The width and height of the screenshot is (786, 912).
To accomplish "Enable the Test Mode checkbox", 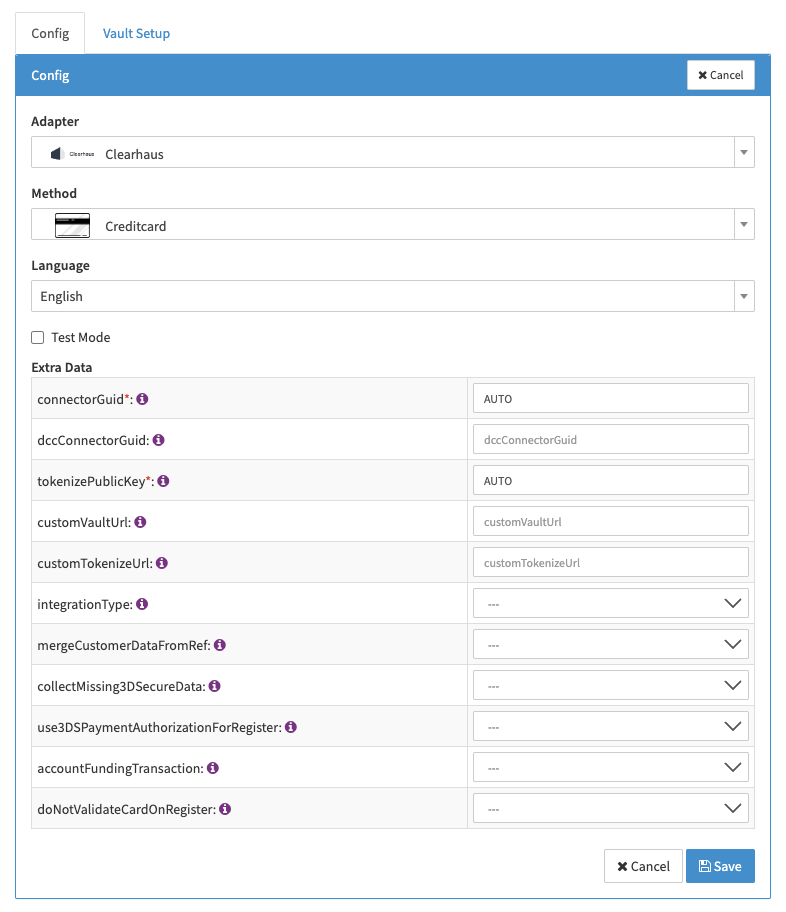I will coord(38,338).
